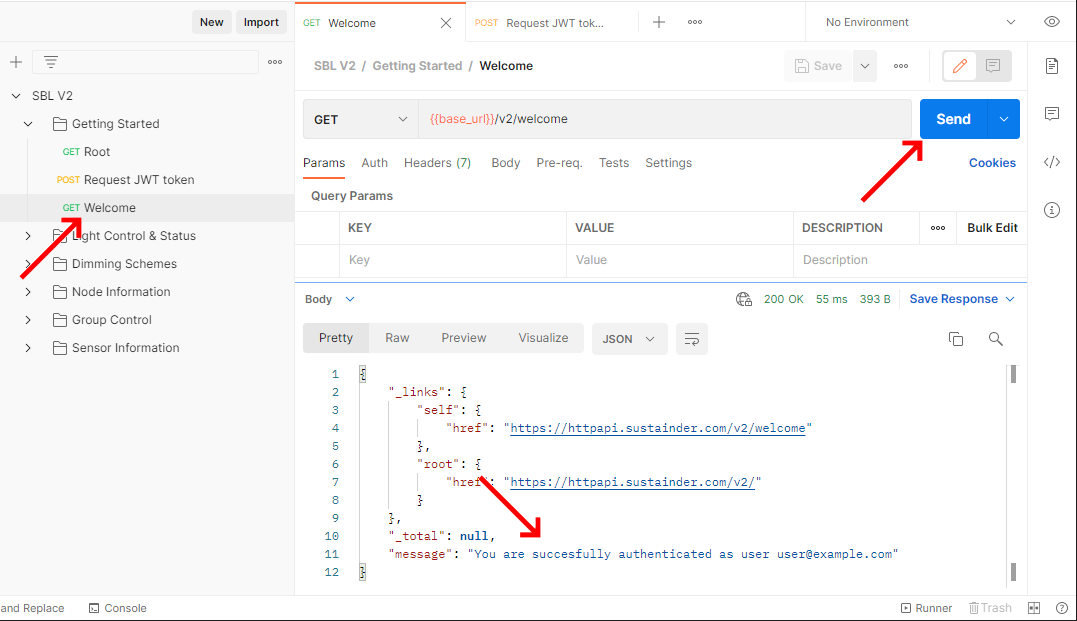Open the Cookies manager
Image resolution: width=1077 pixels, height=621 pixels.
[991, 162]
